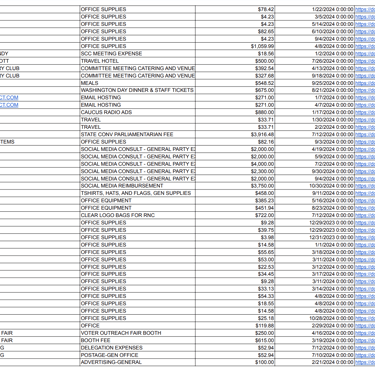Select the ADVERTISING-GENERAL cell
Screen dimensions: 375x375
138,362
